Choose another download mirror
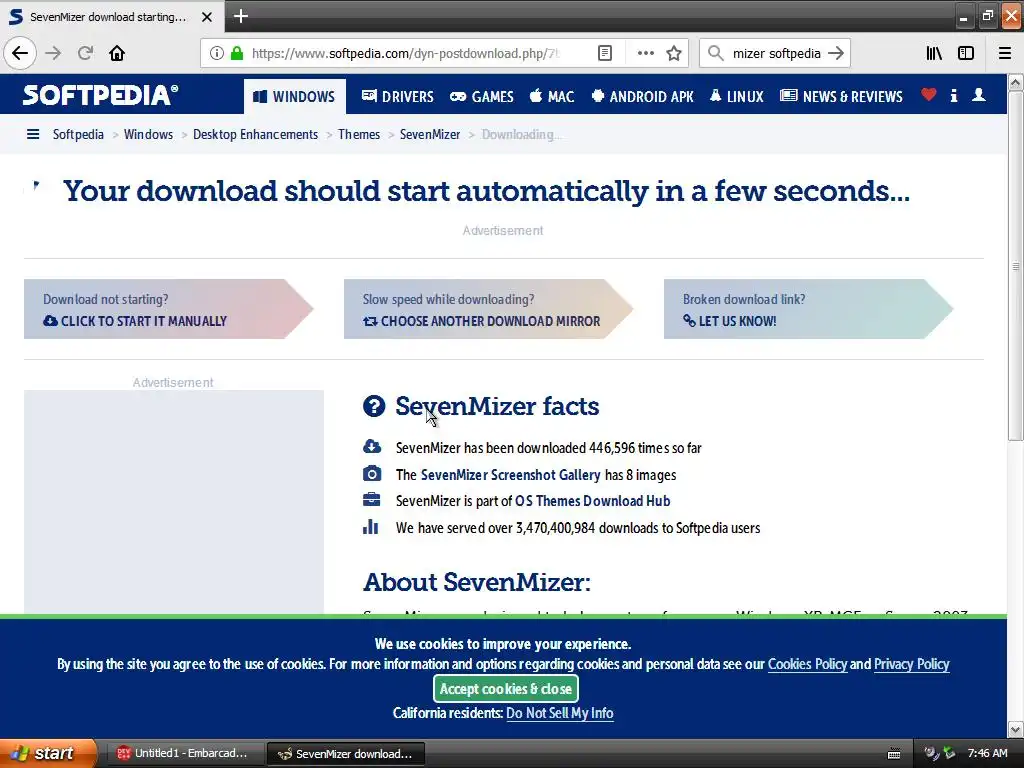 pos(481,321)
